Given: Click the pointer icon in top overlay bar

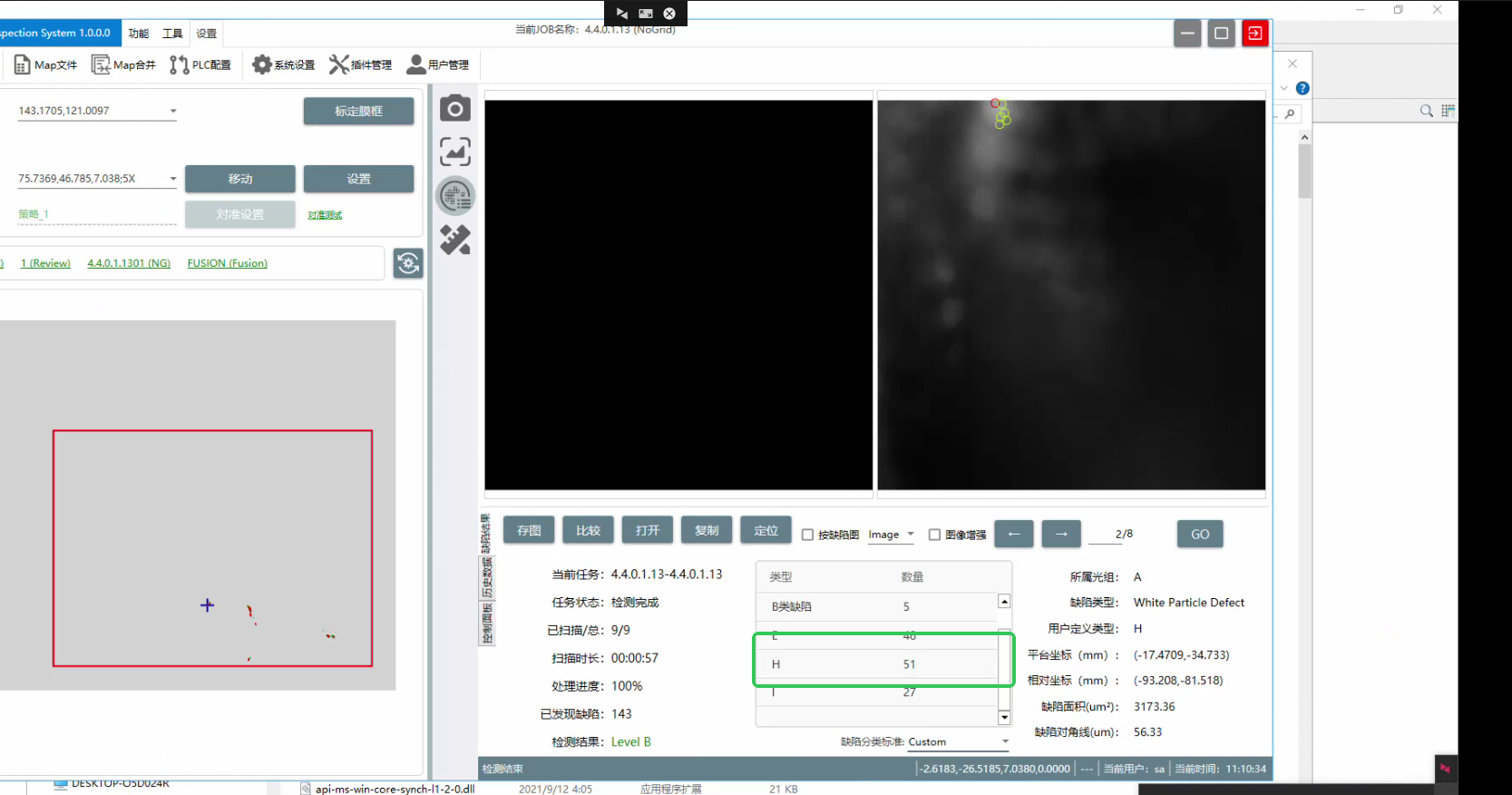Looking at the screenshot, I should [x=622, y=14].
